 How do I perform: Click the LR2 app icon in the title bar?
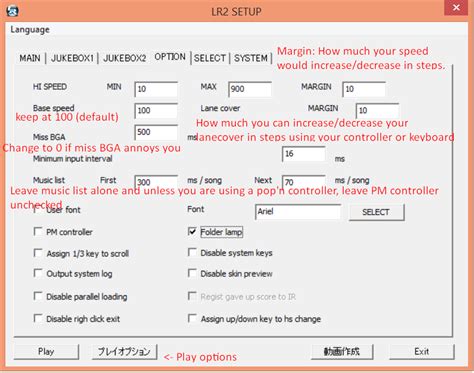tap(13, 11)
